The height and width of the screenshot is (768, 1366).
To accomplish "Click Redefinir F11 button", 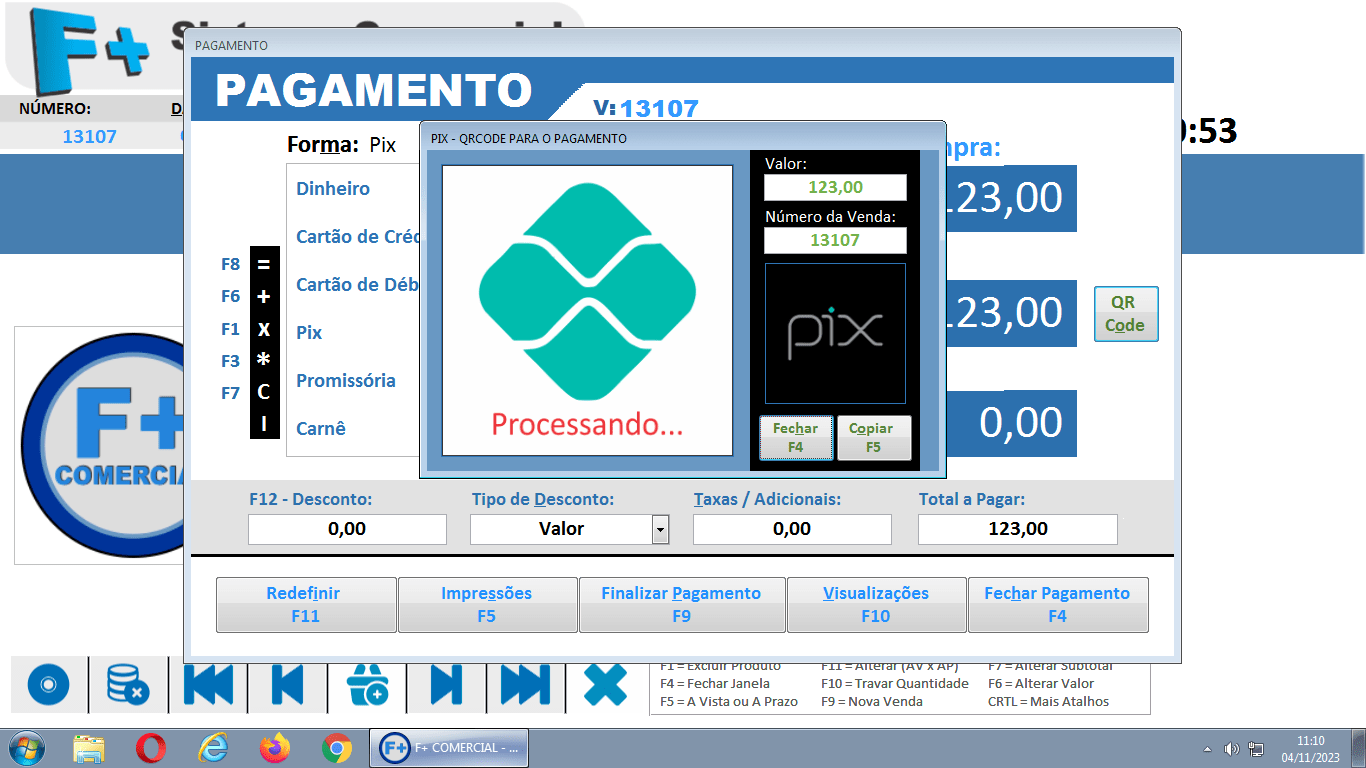I will pos(306,605).
